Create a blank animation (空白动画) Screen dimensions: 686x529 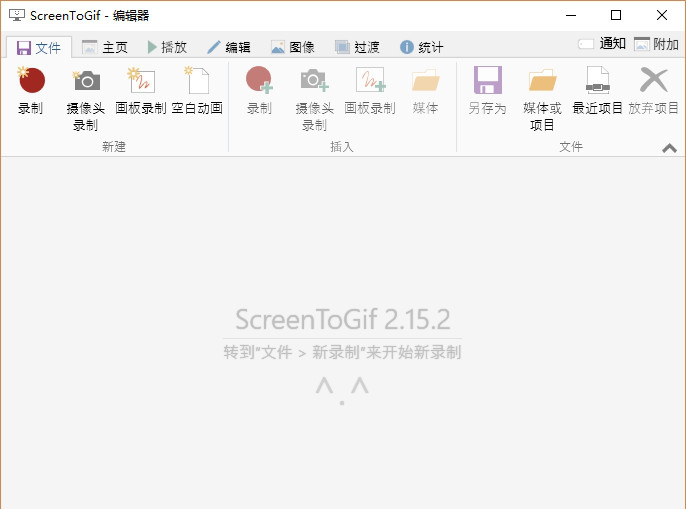197,91
